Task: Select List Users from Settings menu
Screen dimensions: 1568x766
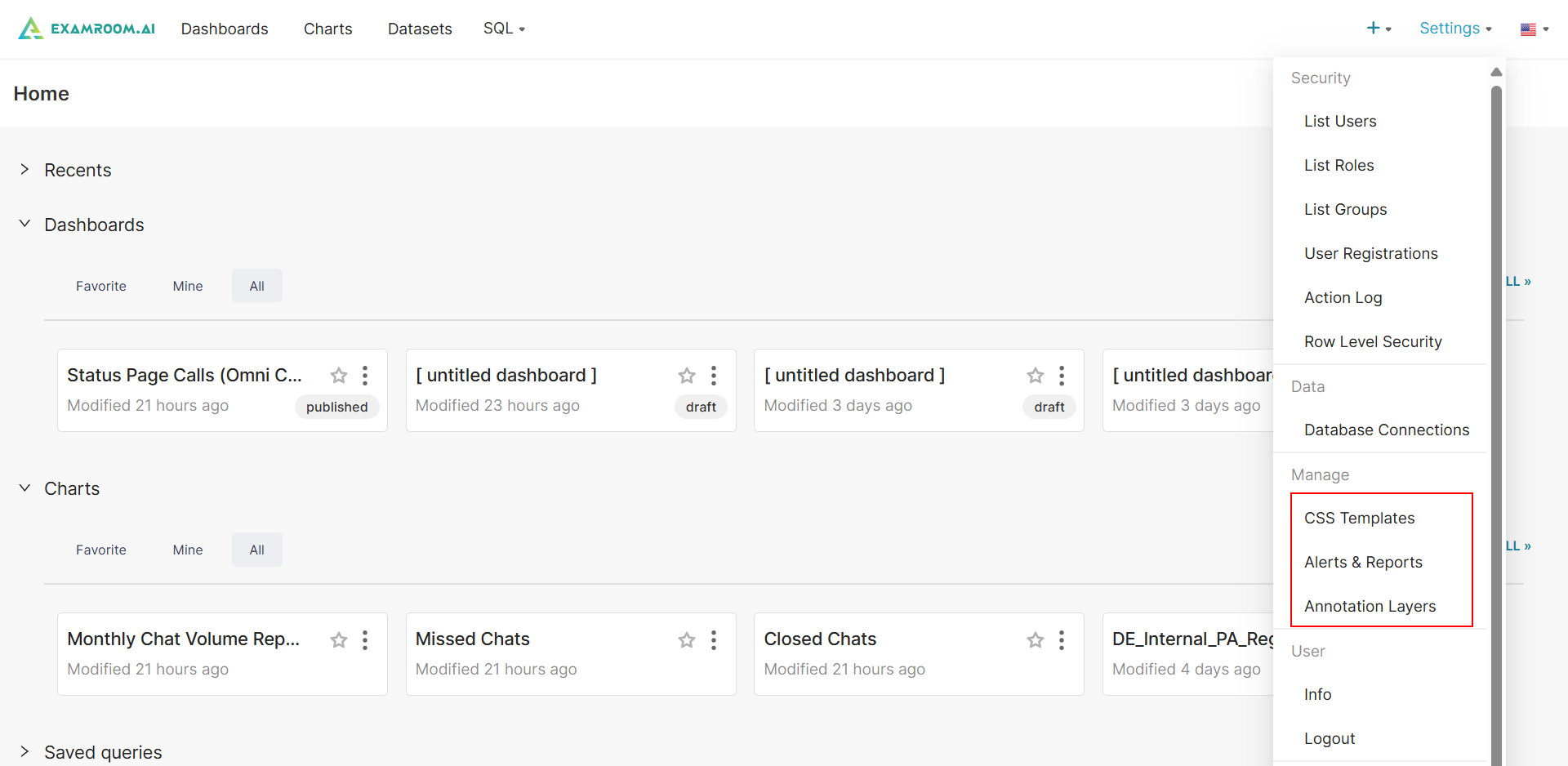Action: click(1339, 122)
